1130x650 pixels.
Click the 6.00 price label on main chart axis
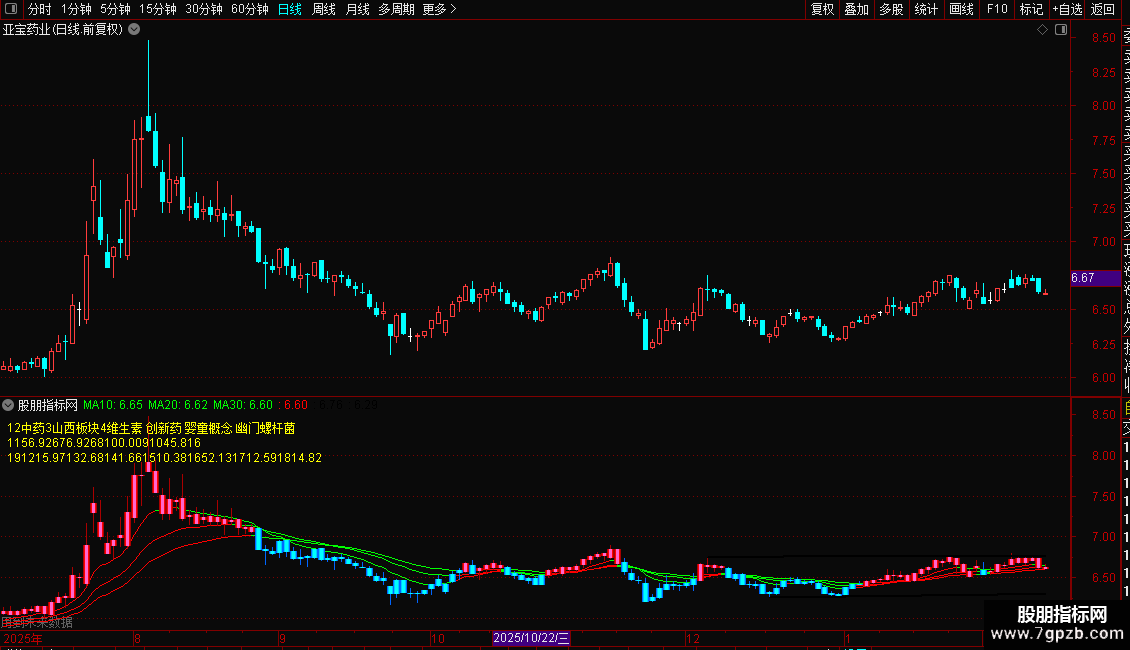(x=1103, y=378)
